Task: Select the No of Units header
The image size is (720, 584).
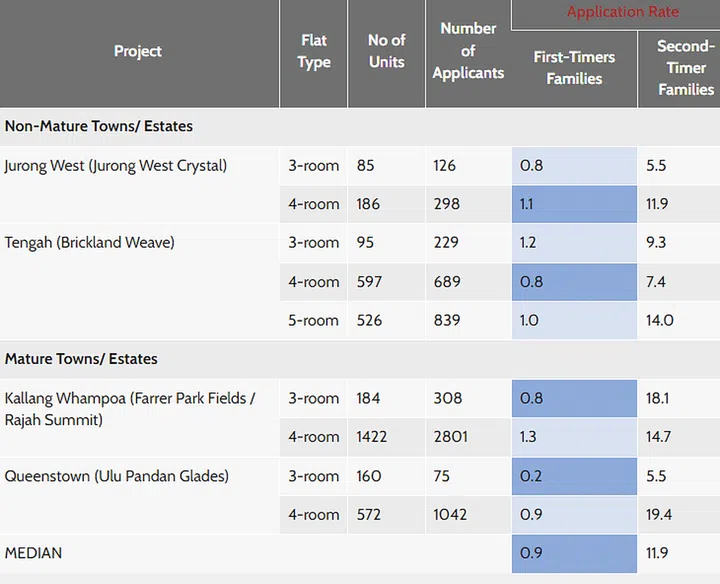Action: [386, 51]
